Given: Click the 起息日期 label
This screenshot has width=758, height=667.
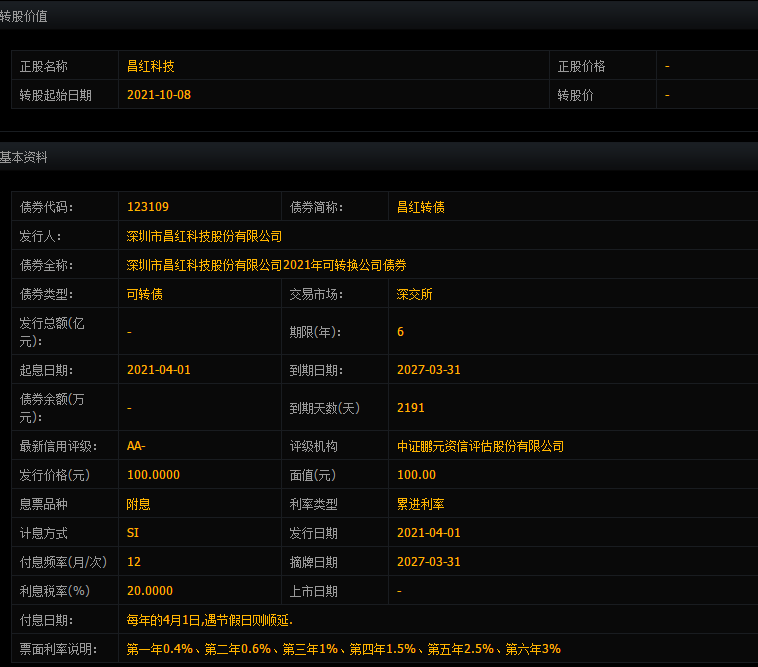Looking at the screenshot, I should (46, 370).
